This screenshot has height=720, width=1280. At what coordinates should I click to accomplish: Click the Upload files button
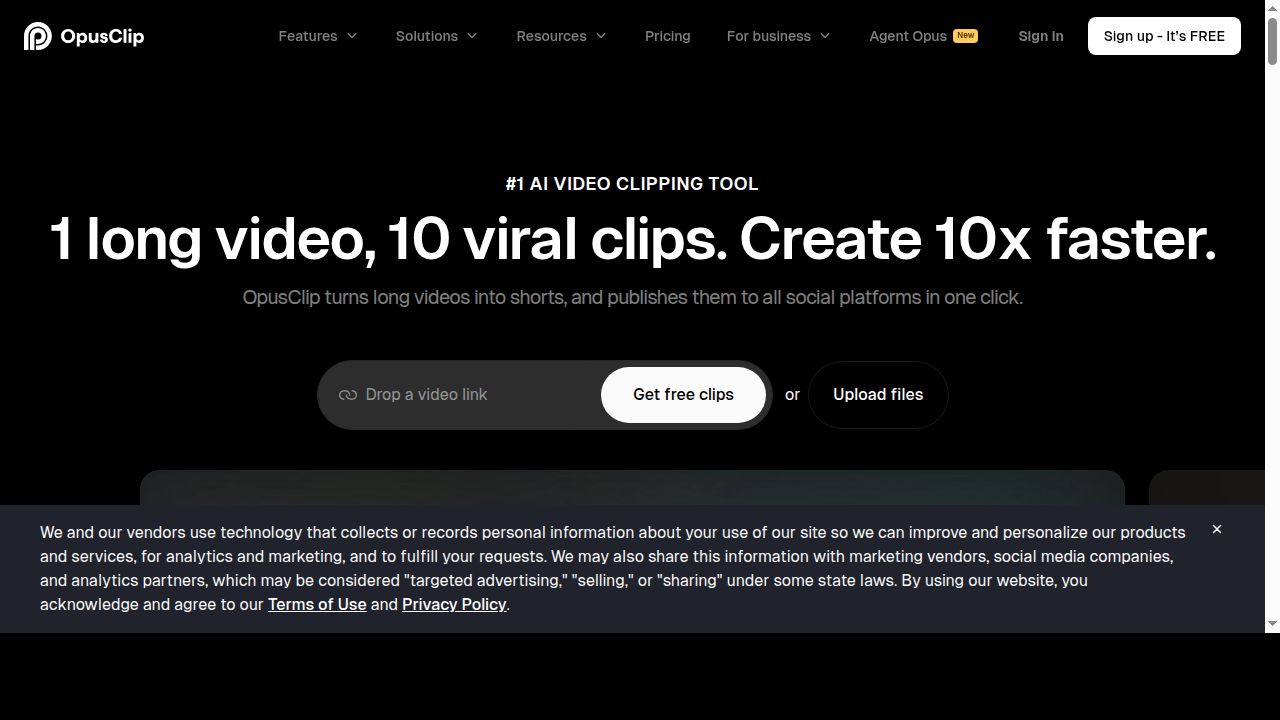(x=877, y=394)
